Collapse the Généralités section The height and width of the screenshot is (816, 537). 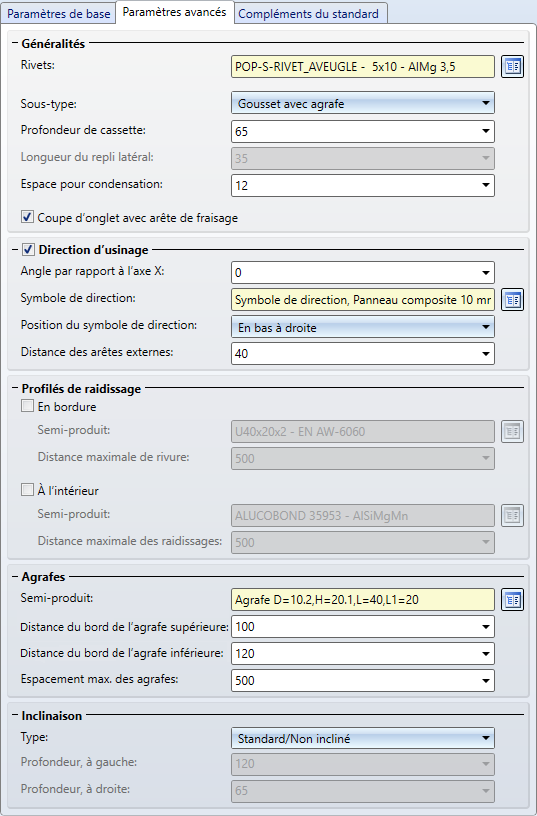tap(15, 44)
